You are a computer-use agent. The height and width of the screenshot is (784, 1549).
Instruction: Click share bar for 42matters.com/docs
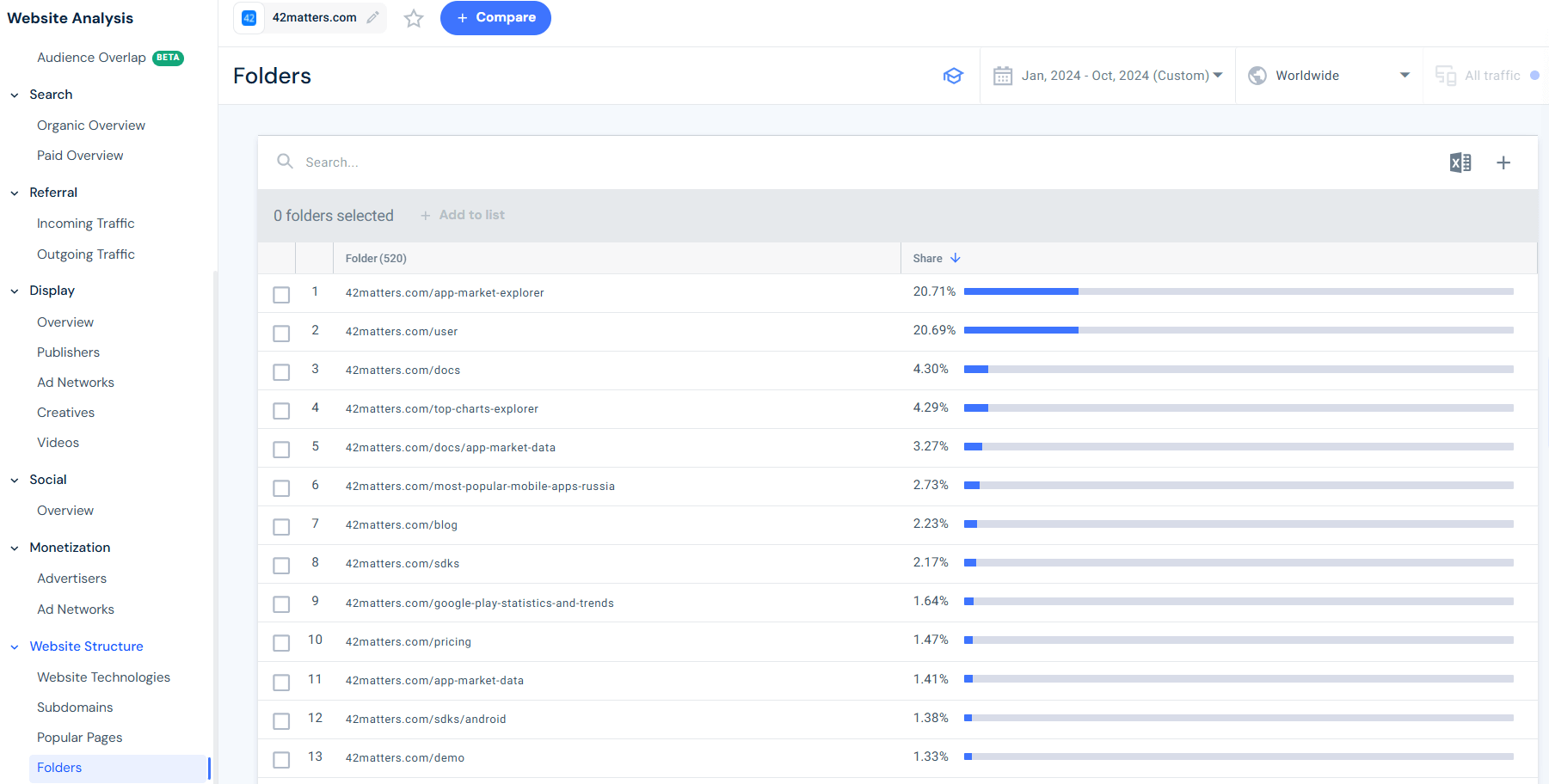coord(1239,369)
